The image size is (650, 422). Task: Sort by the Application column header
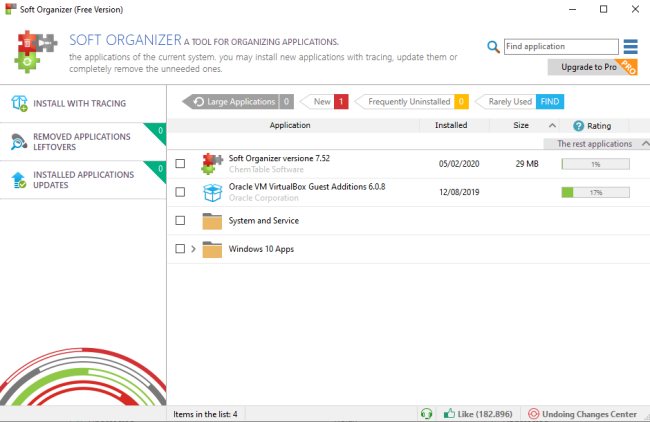290,125
